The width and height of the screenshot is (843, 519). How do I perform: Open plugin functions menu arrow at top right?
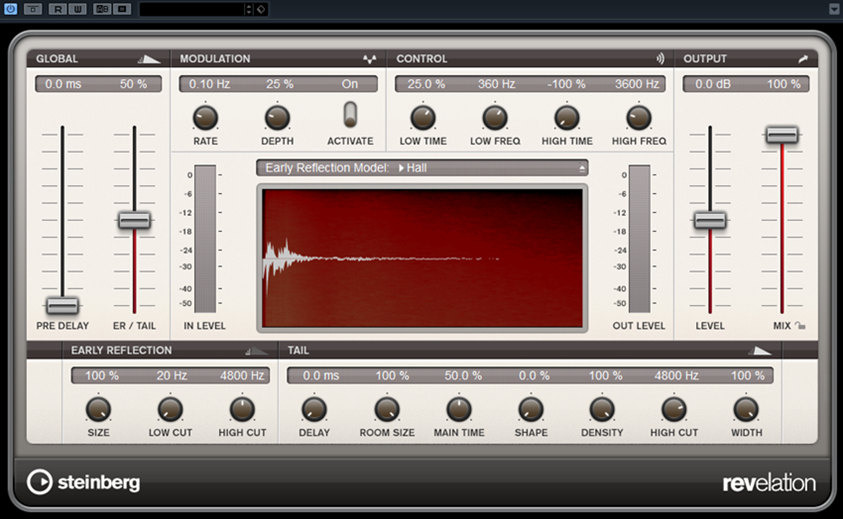(x=834, y=9)
